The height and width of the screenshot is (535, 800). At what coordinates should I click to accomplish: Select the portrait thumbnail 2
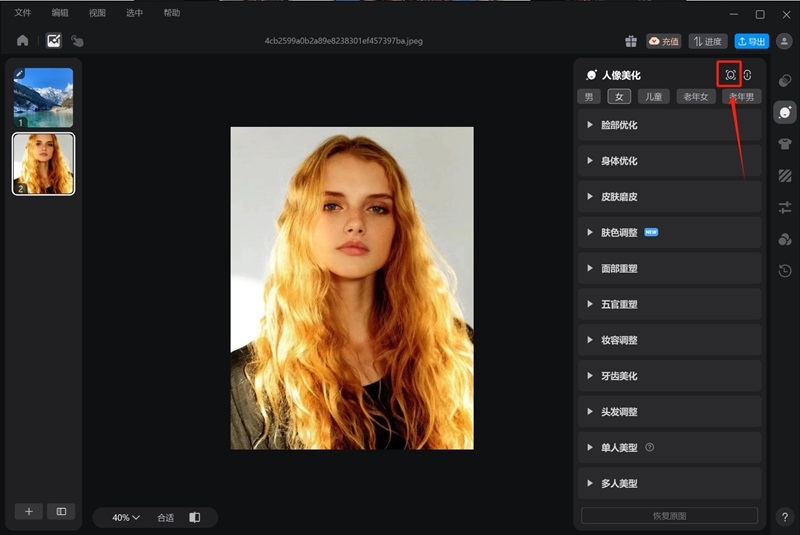43,164
